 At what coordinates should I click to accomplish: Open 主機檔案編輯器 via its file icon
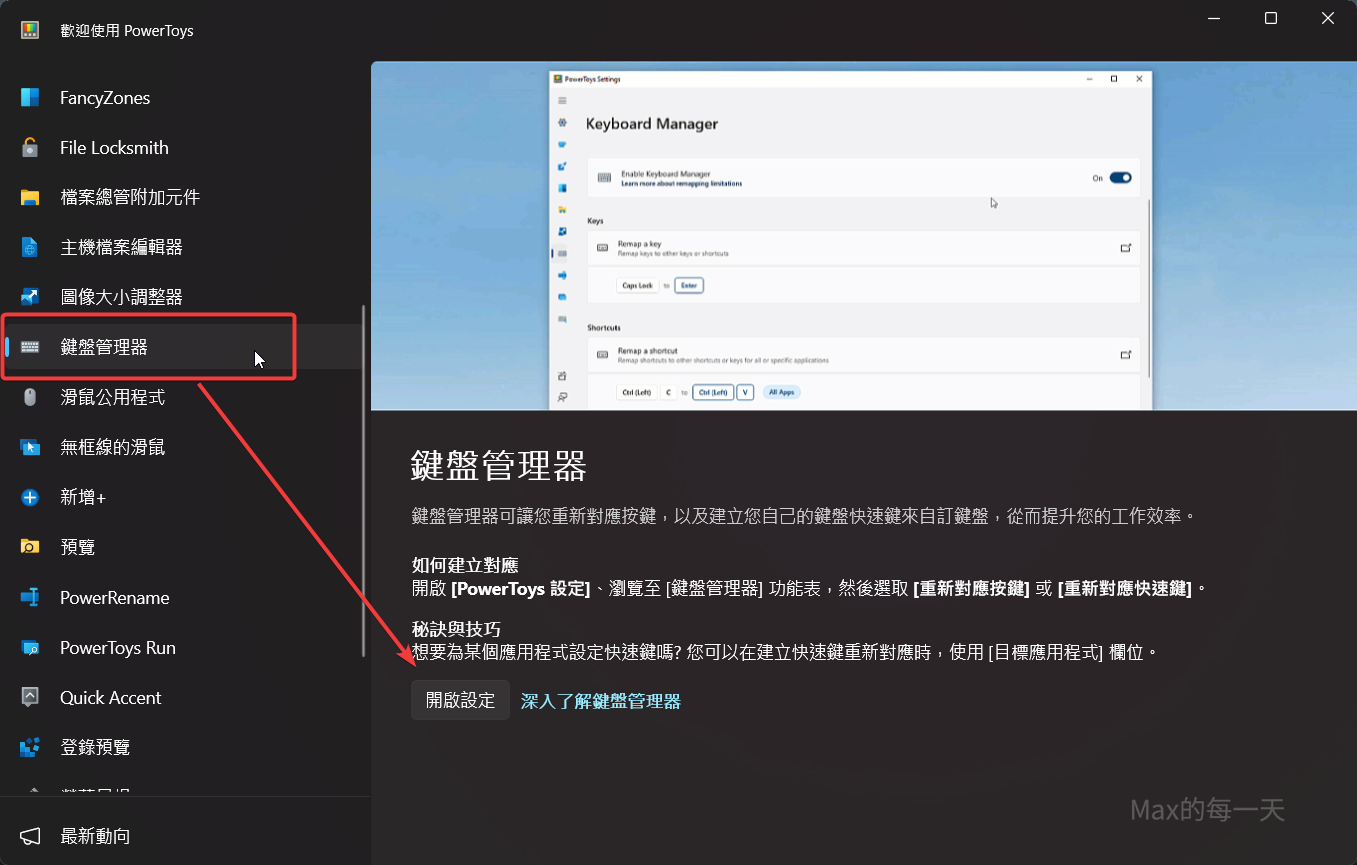click(x=30, y=247)
